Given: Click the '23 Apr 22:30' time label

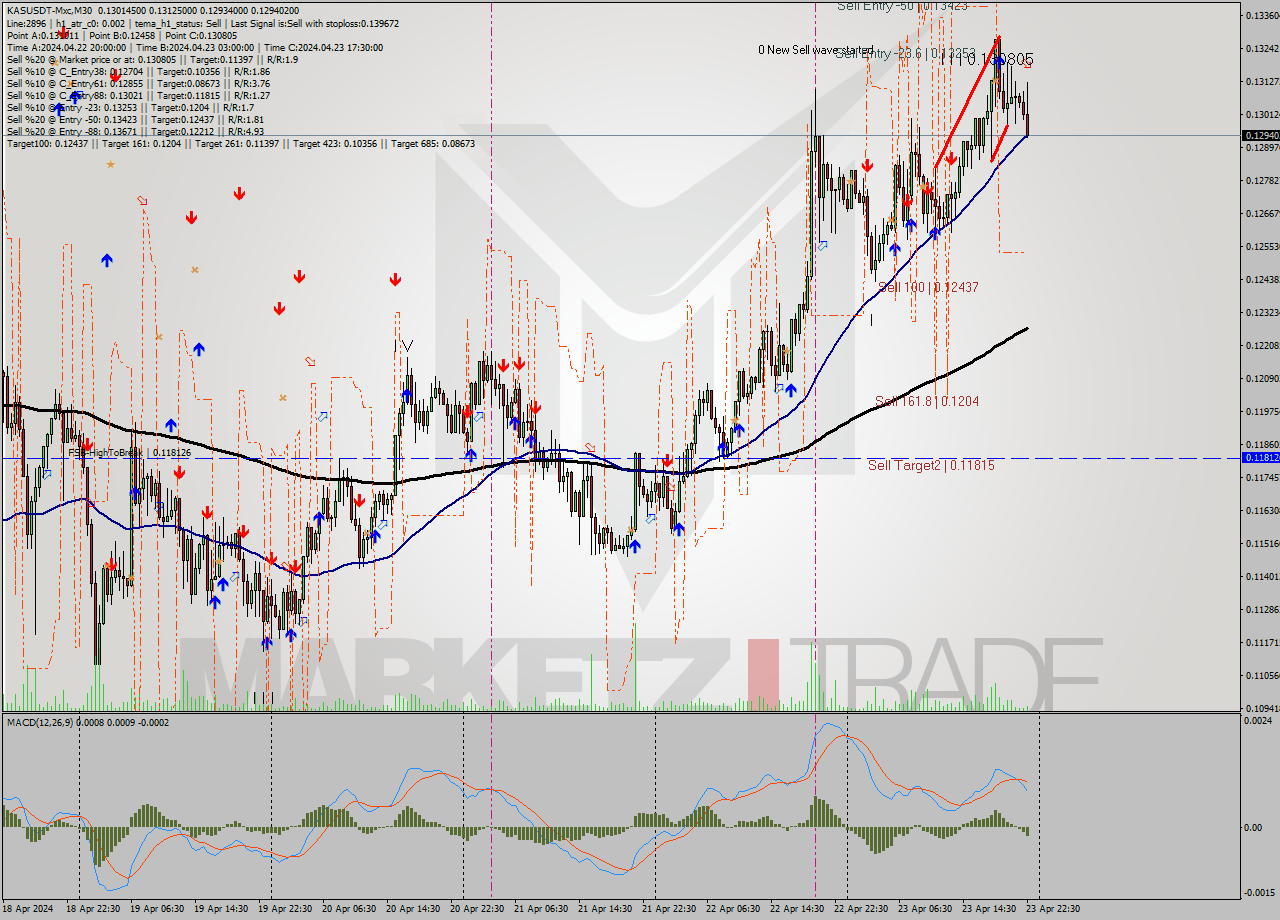Looking at the screenshot, I should coord(1052,909).
